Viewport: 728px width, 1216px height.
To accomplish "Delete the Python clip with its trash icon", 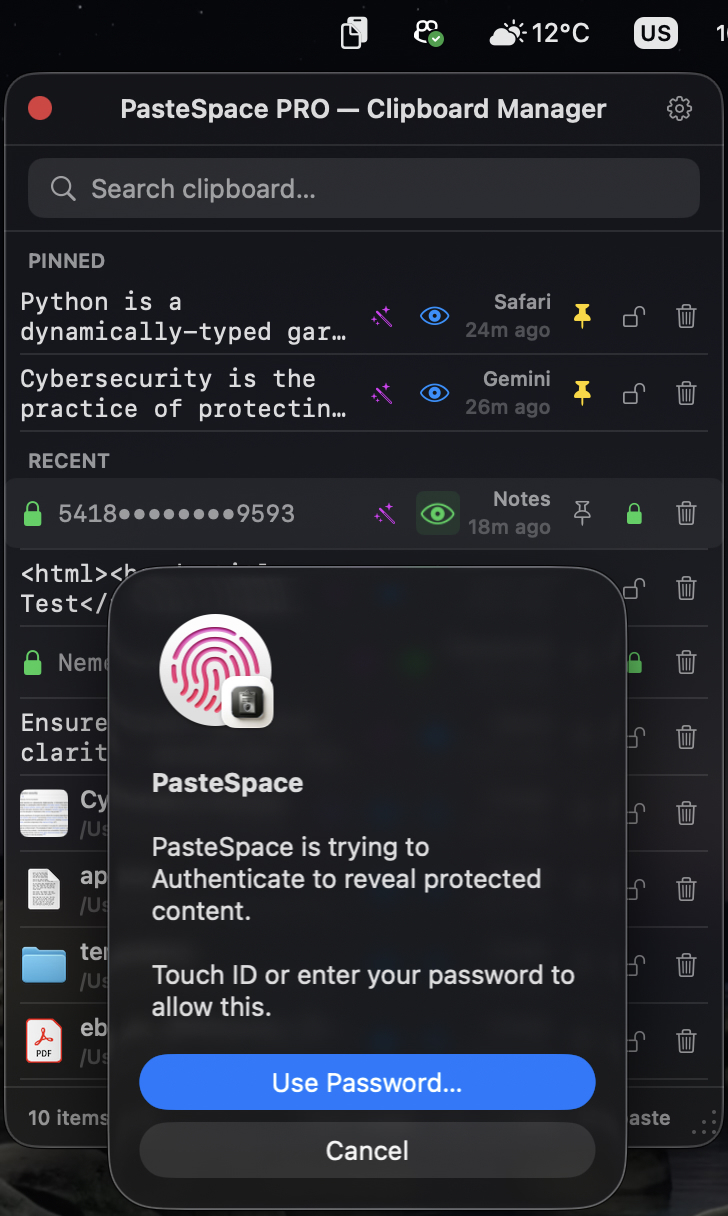I will (x=686, y=317).
